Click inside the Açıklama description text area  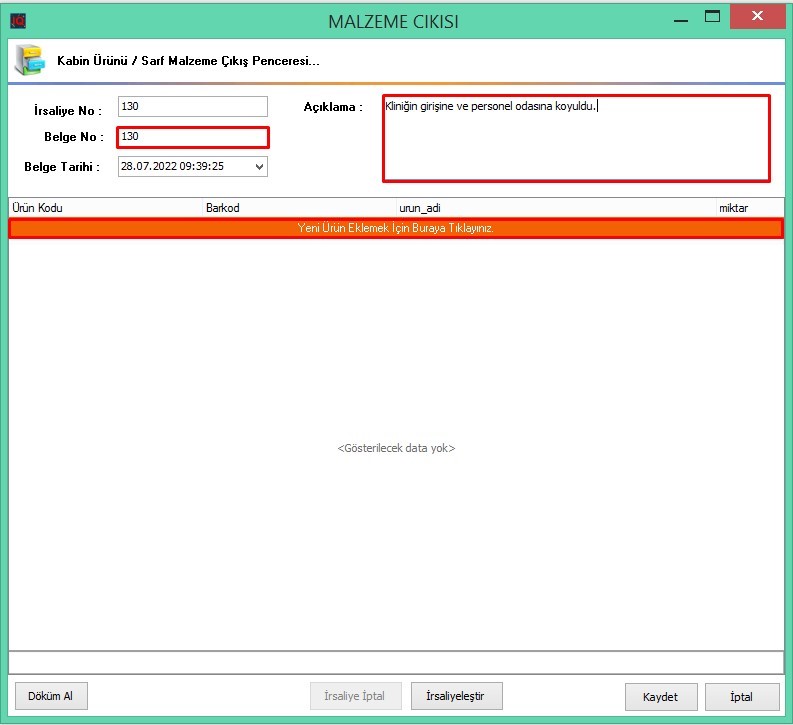tap(576, 139)
